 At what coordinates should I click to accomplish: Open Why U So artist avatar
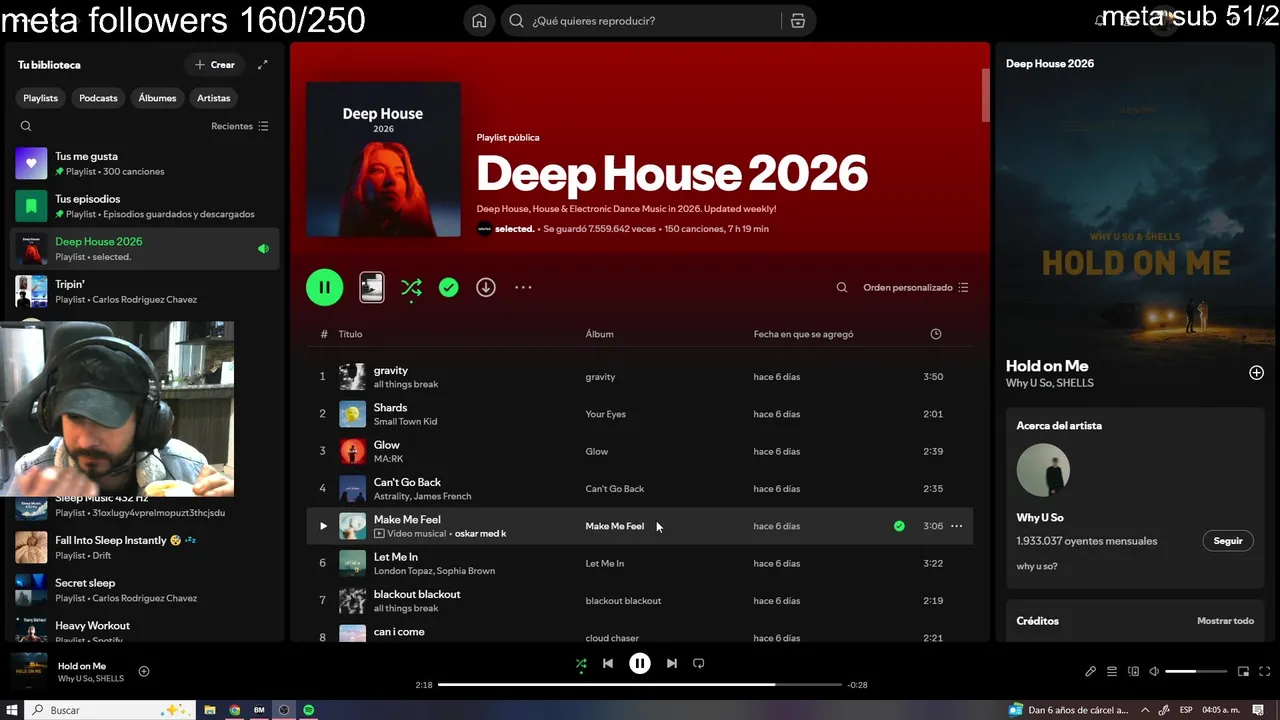(1043, 470)
